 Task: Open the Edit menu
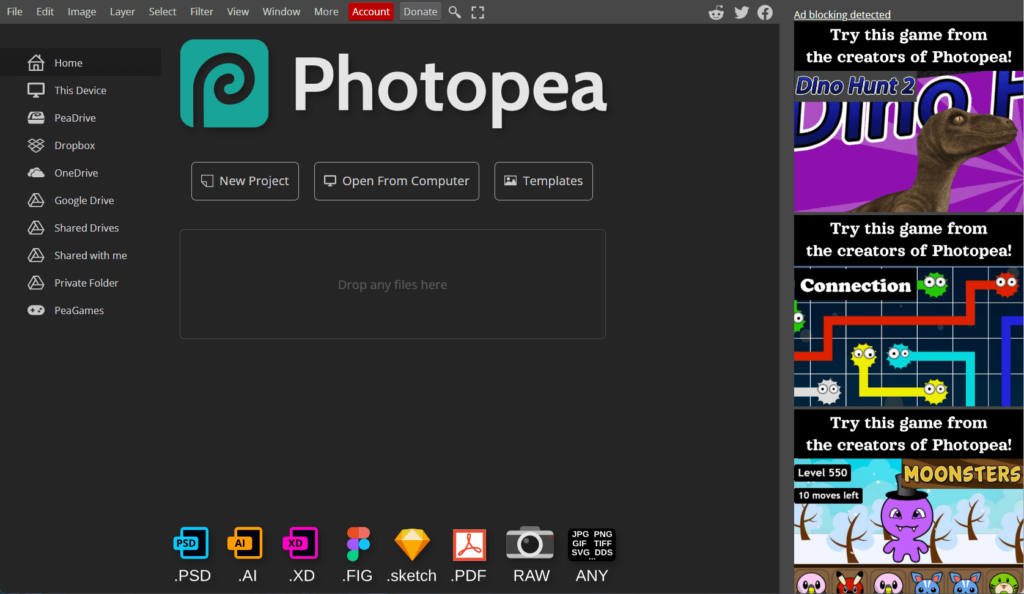tap(44, 12)
